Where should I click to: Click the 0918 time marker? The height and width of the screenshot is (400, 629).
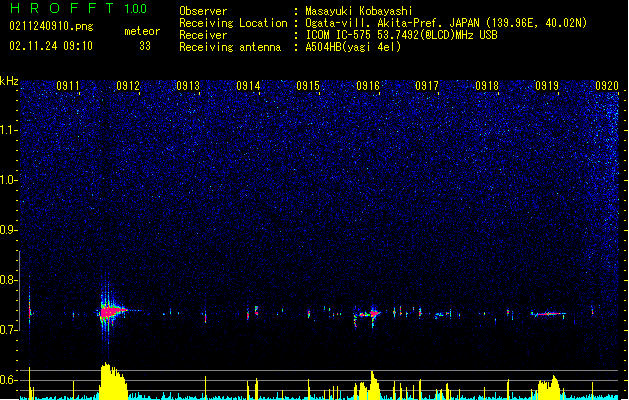pyautogui.click(x=487, y=86)
